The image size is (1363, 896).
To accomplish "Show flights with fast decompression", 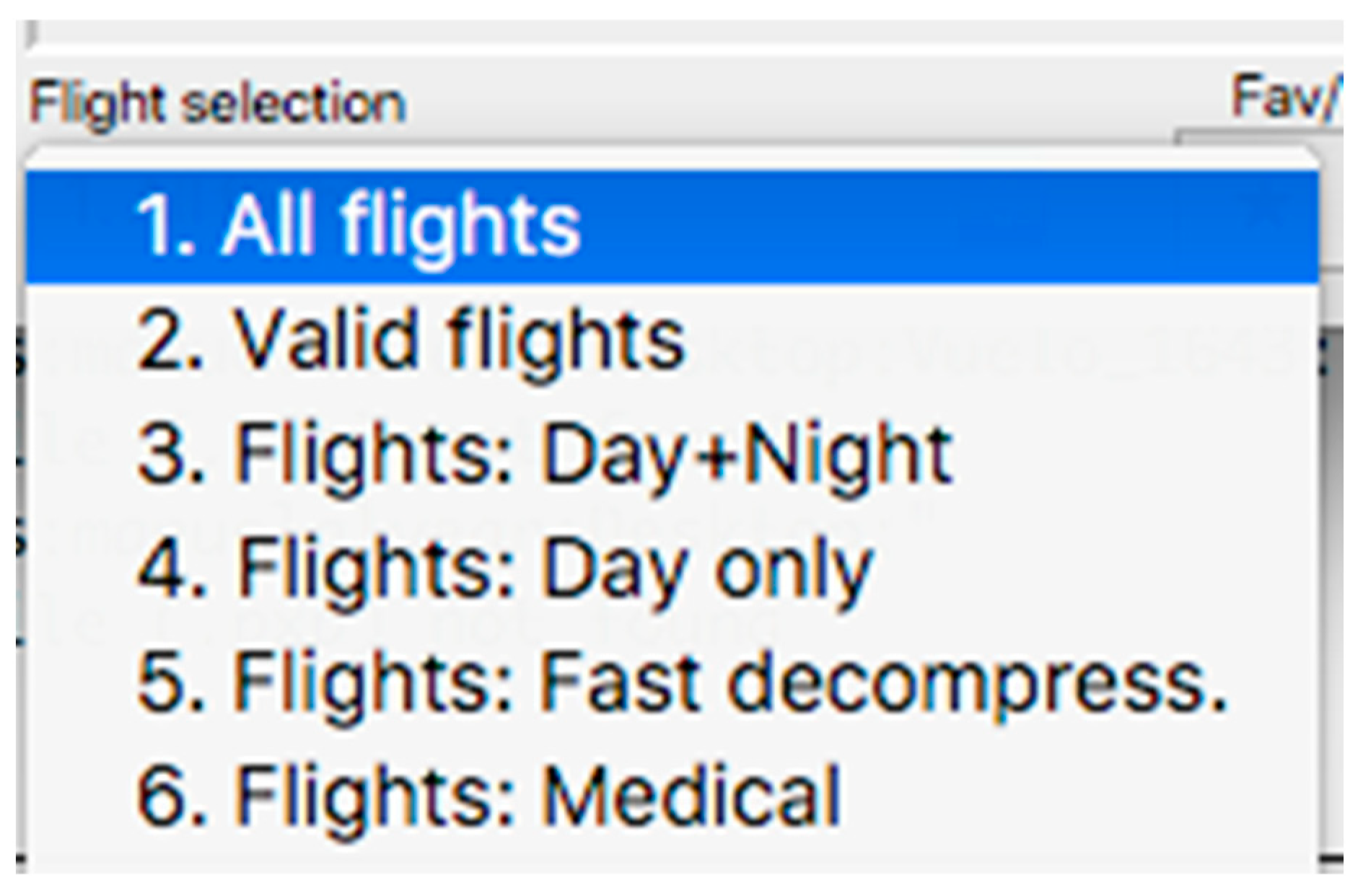I will click(681, 682).
